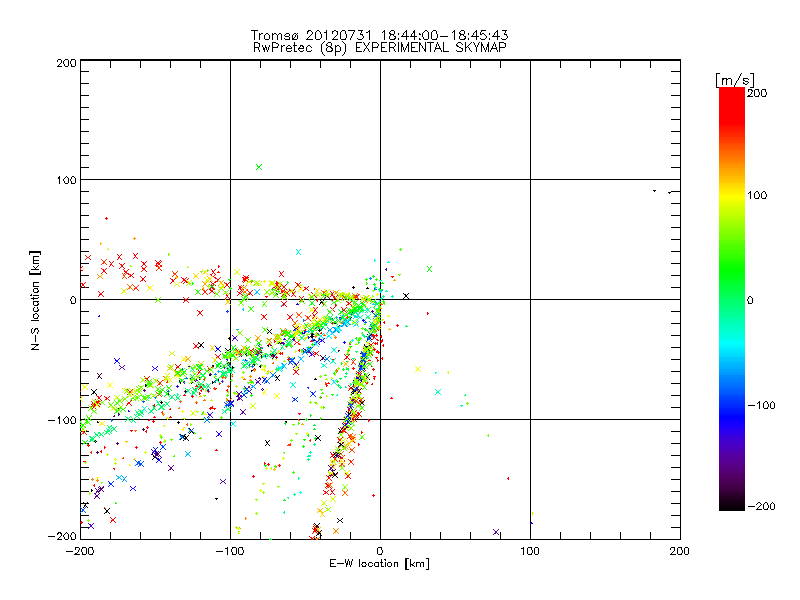The width and height of the screenshot is (800, 600).
Task: Click the x-axis tick label '100'
Action: tap(530, 551)
